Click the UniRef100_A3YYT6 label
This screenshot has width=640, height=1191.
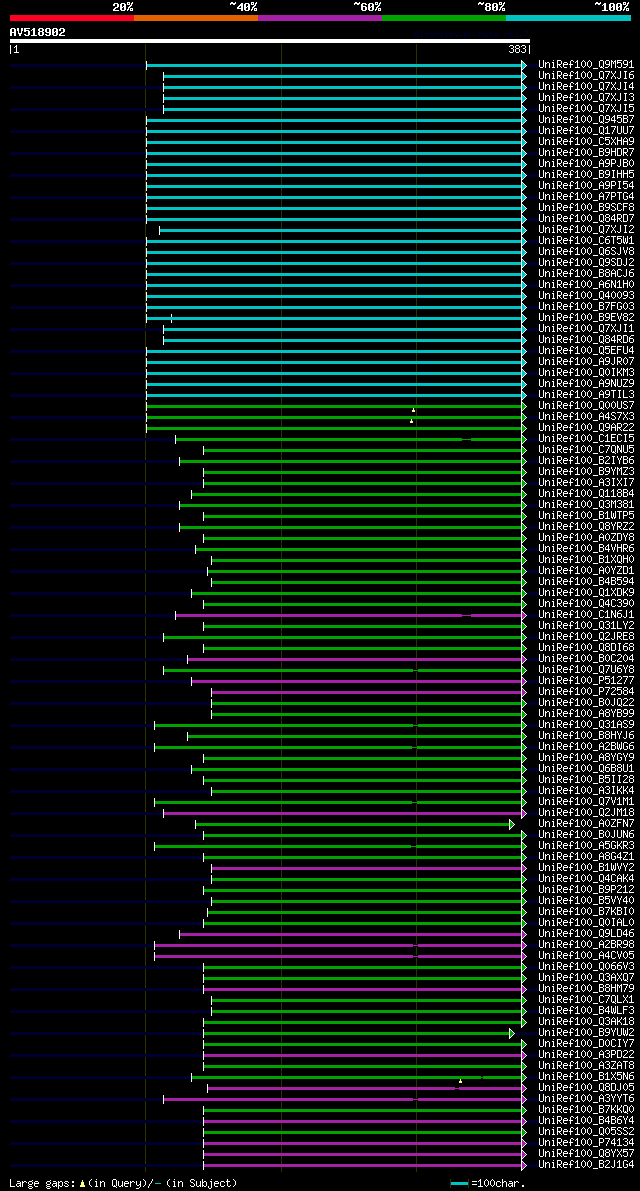(x=585, y=1098)
